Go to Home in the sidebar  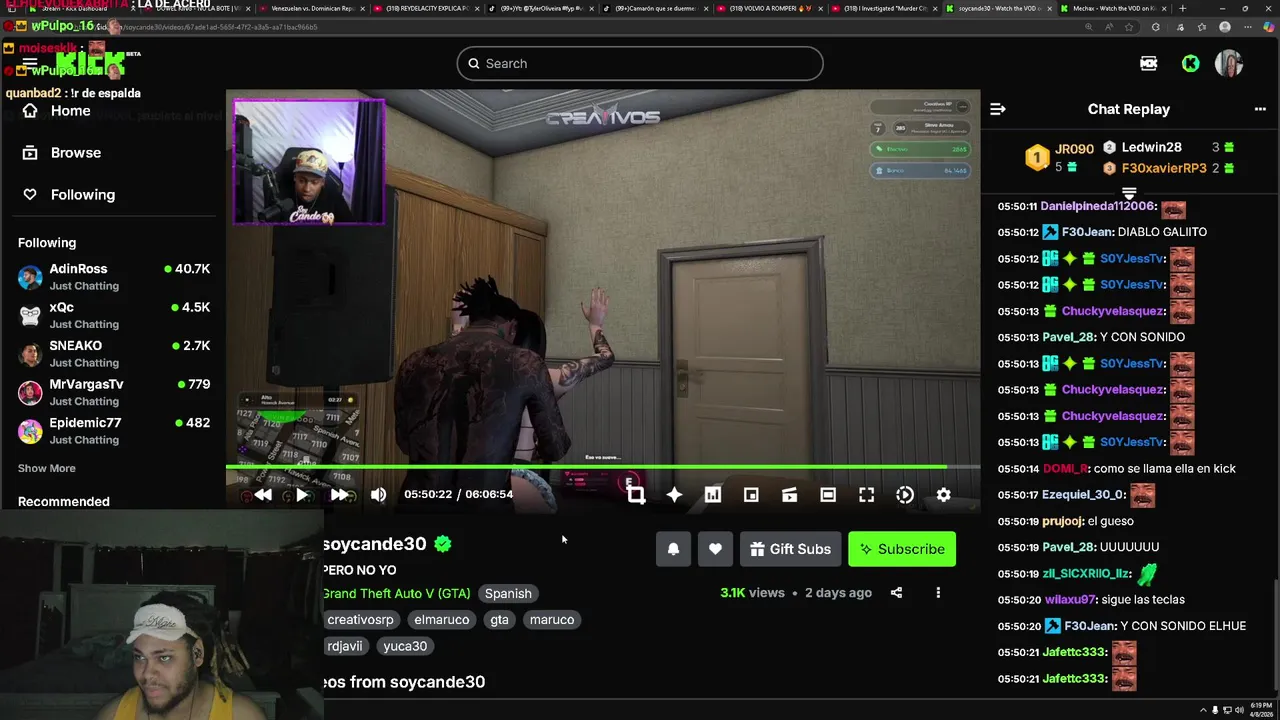pyautogui.click(x=58, y=111)
